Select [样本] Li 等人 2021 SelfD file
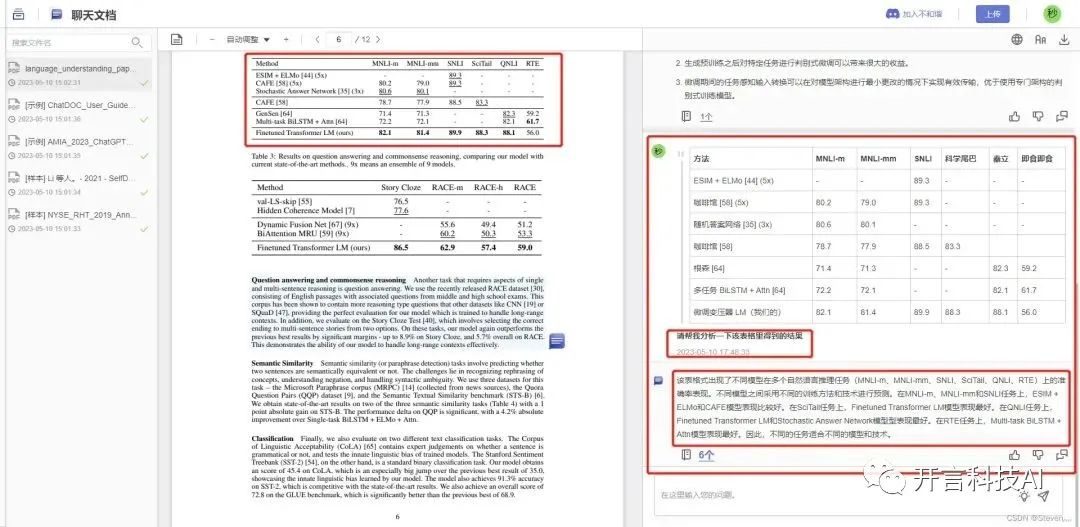Viewport: 1080px width, 527px height. [79, 185]
